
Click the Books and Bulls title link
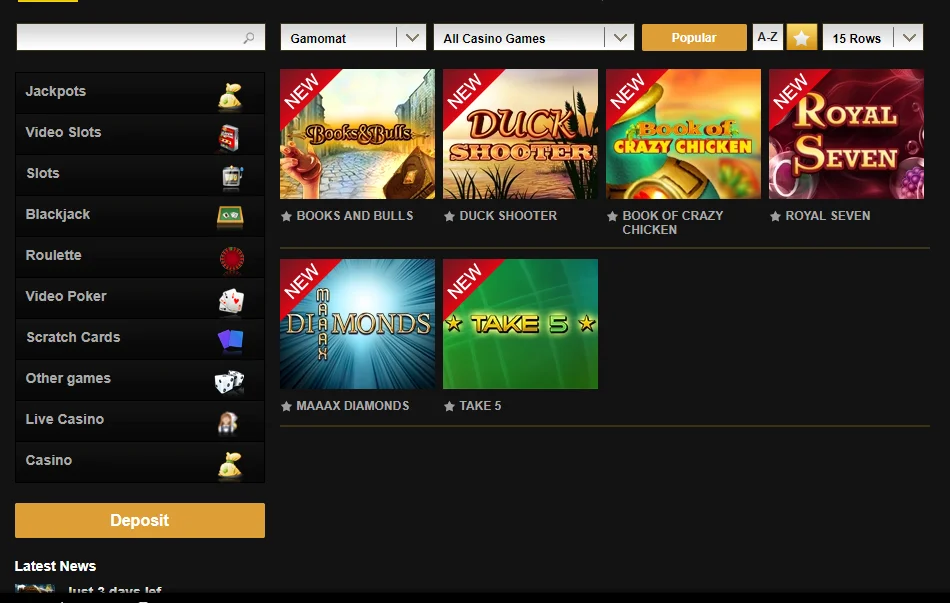pyautogui.click(x=355, y=216)
